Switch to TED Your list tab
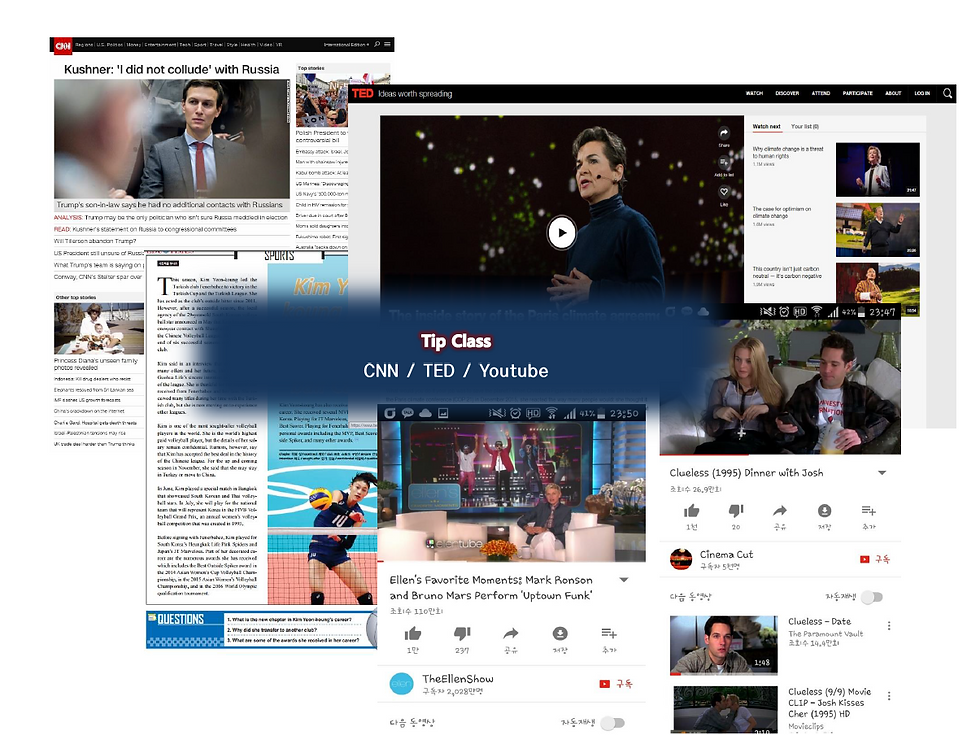This screenshot has width=980, height=735. coord(804,127)
